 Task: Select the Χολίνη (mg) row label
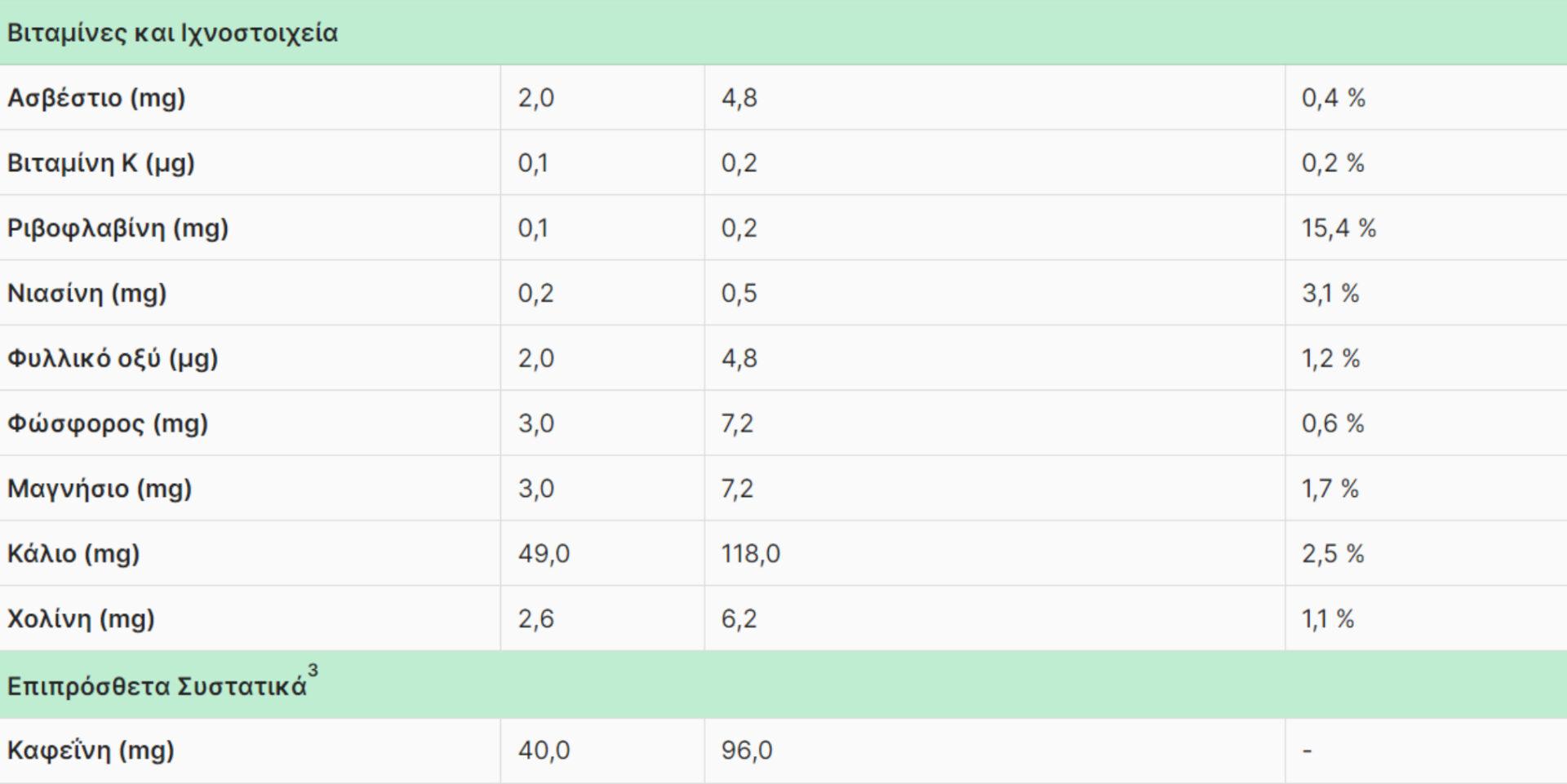pyautogui.click(x=81, y=619)
